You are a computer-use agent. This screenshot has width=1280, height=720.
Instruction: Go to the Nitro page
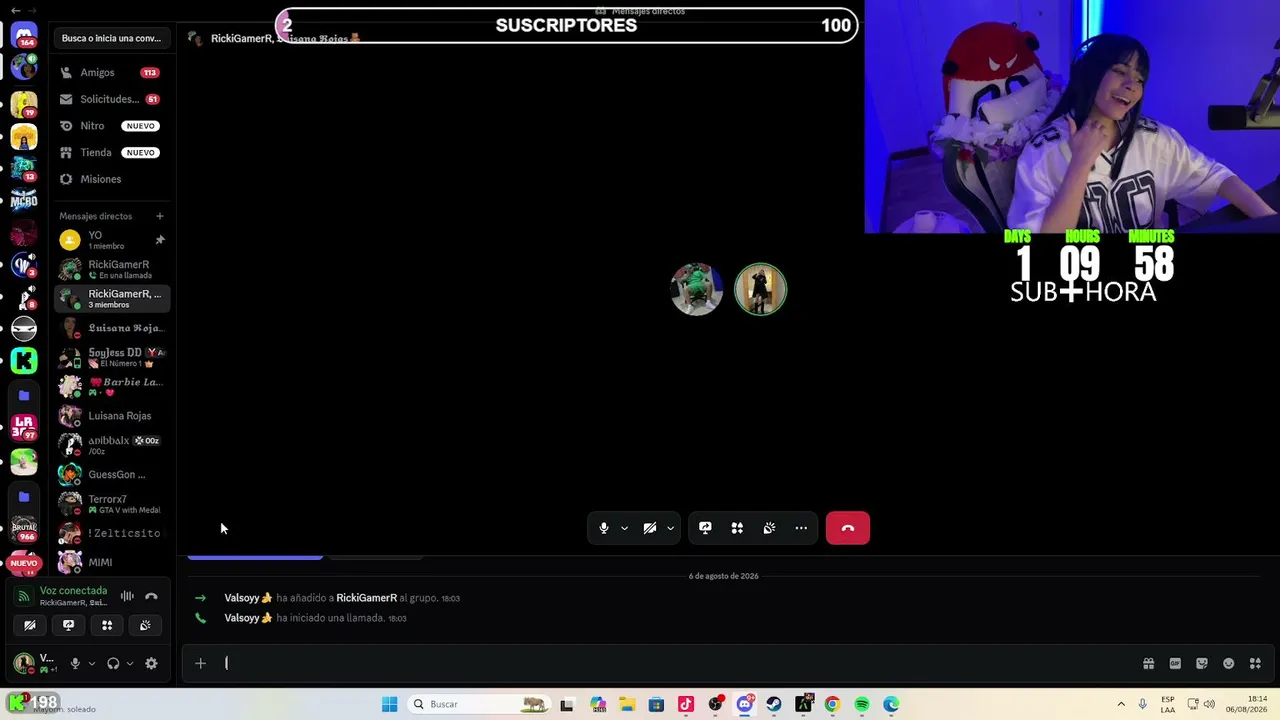[111, 126]
